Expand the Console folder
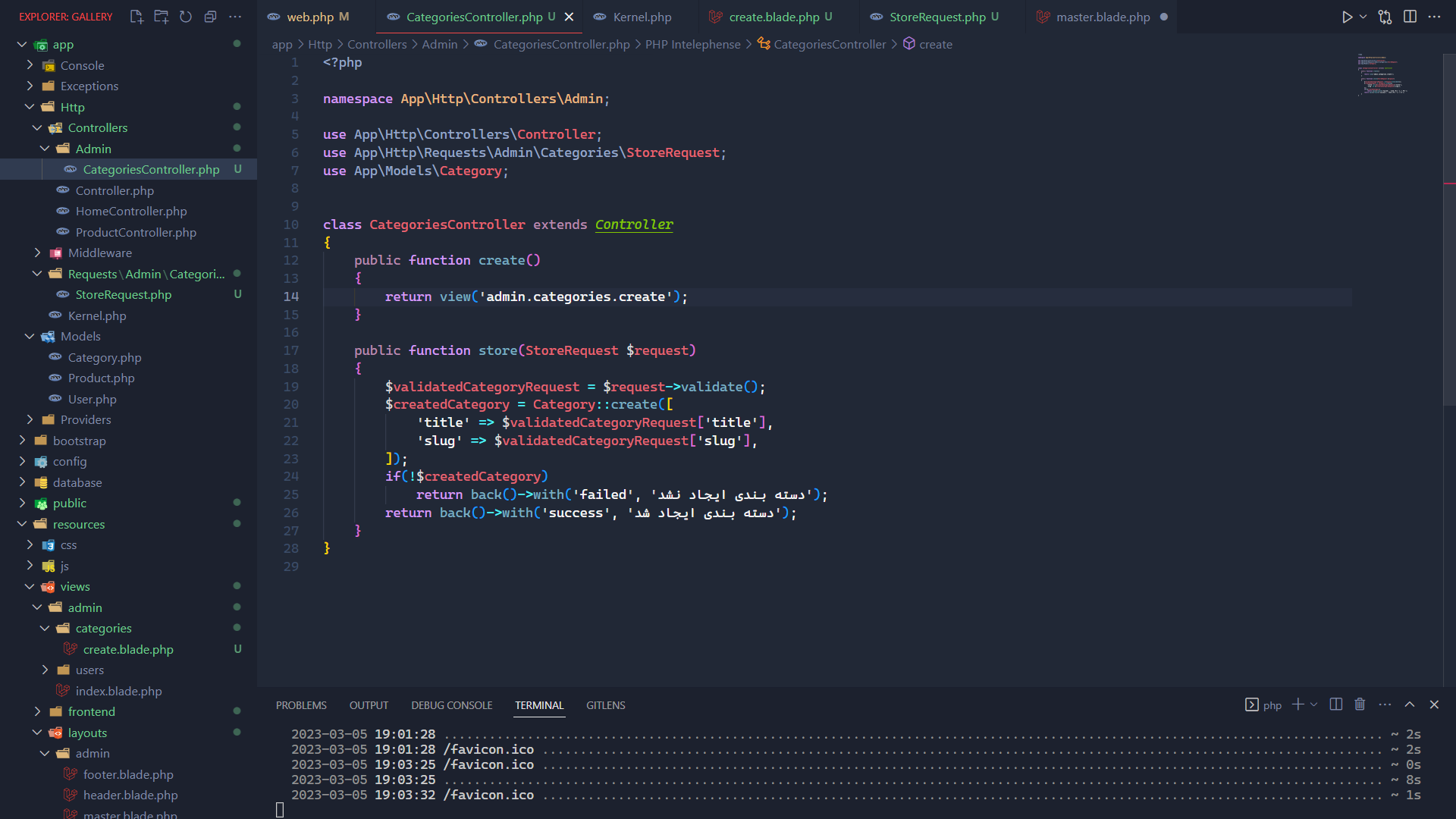The image size is (1456, 819). [30, 65]
